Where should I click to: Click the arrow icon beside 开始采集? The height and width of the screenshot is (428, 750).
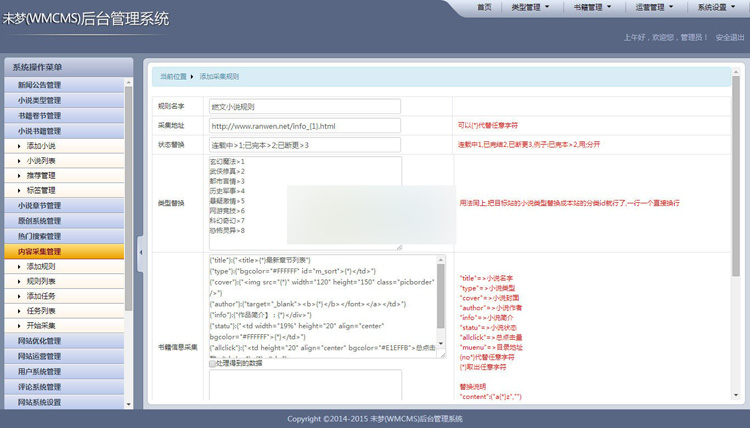[x=19, y=326]
